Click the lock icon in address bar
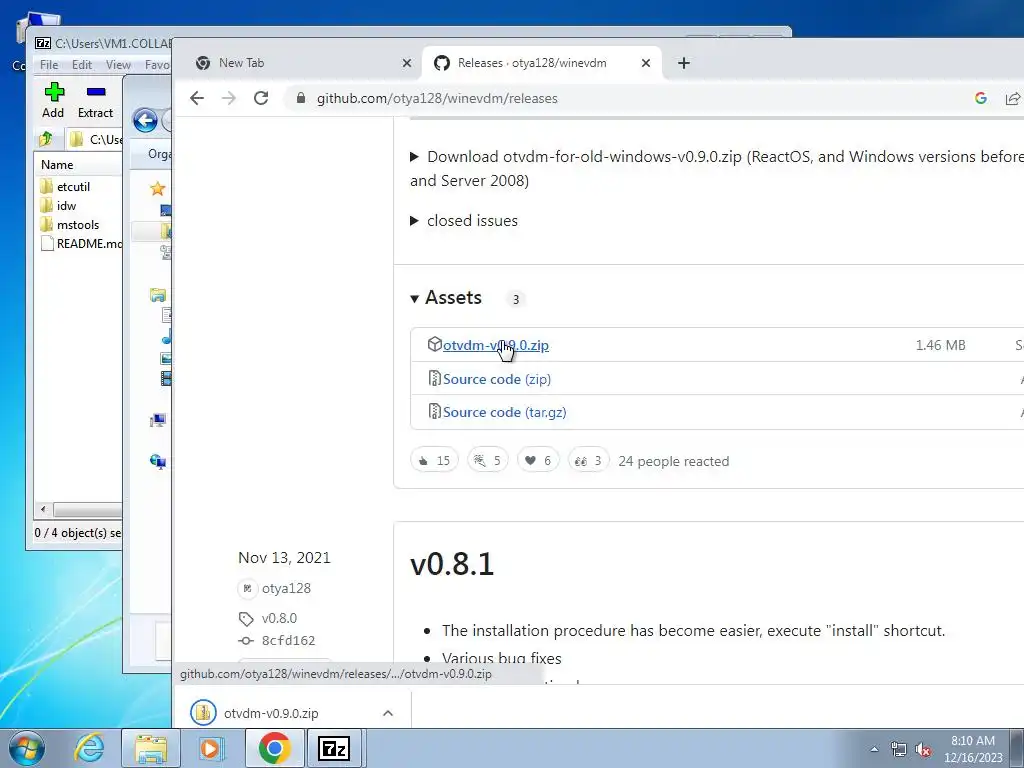 (300, 99)
